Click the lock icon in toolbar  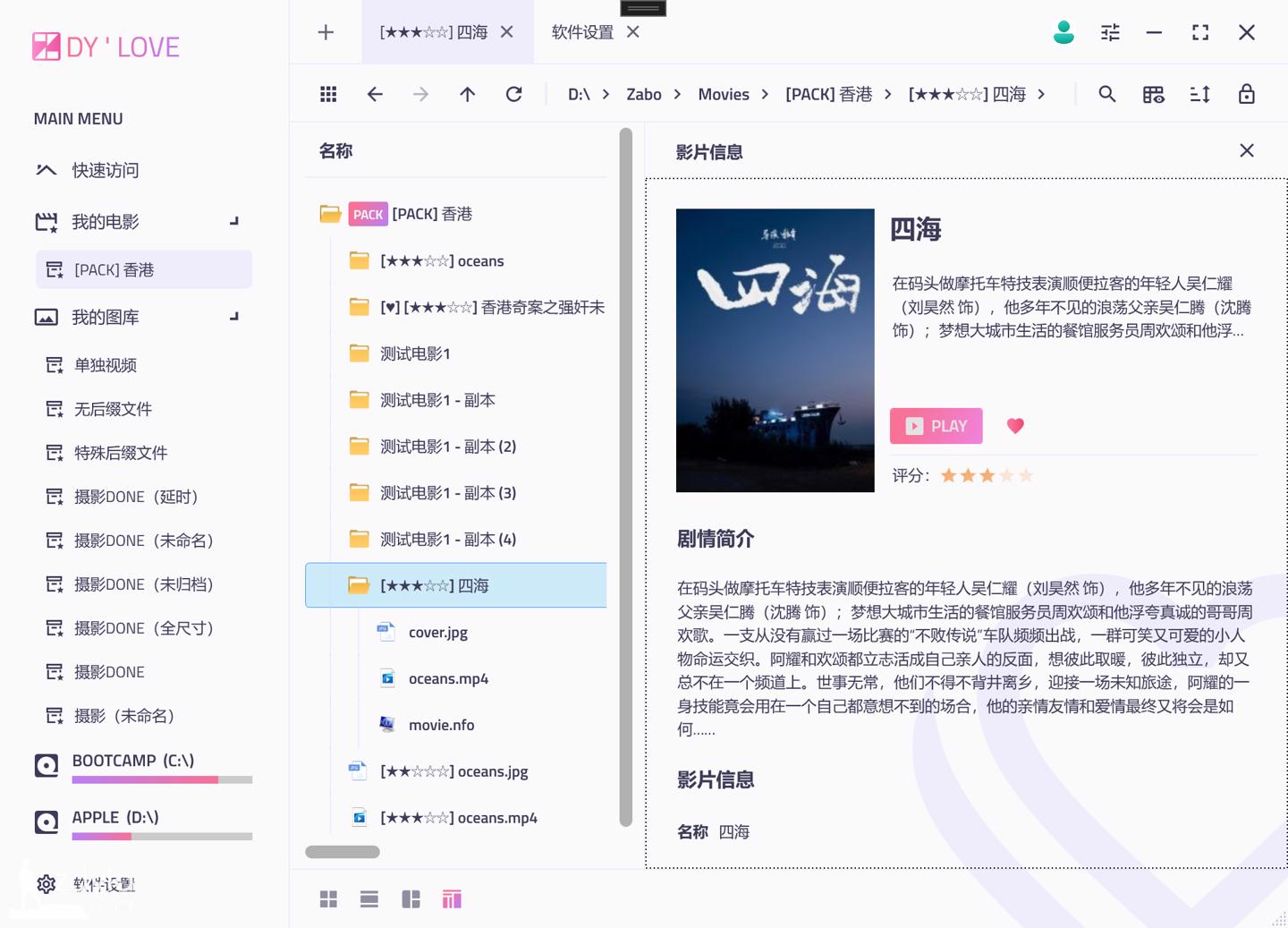tap(1247, 94)
